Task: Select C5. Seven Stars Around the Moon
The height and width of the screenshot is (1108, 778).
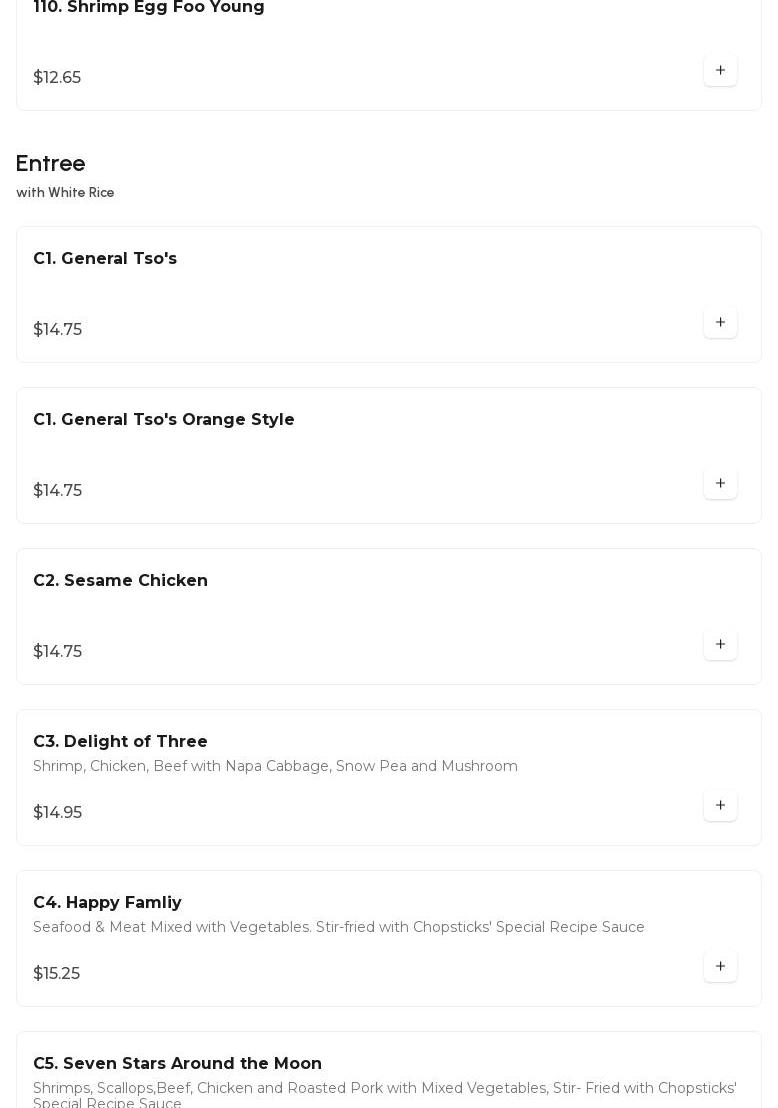Action: point(177,1064)
